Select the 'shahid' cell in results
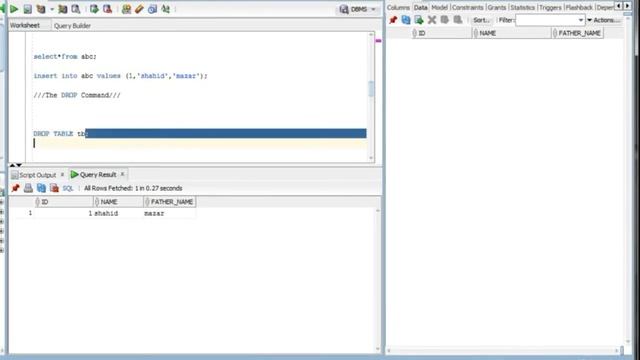 (x=118, y=213)
